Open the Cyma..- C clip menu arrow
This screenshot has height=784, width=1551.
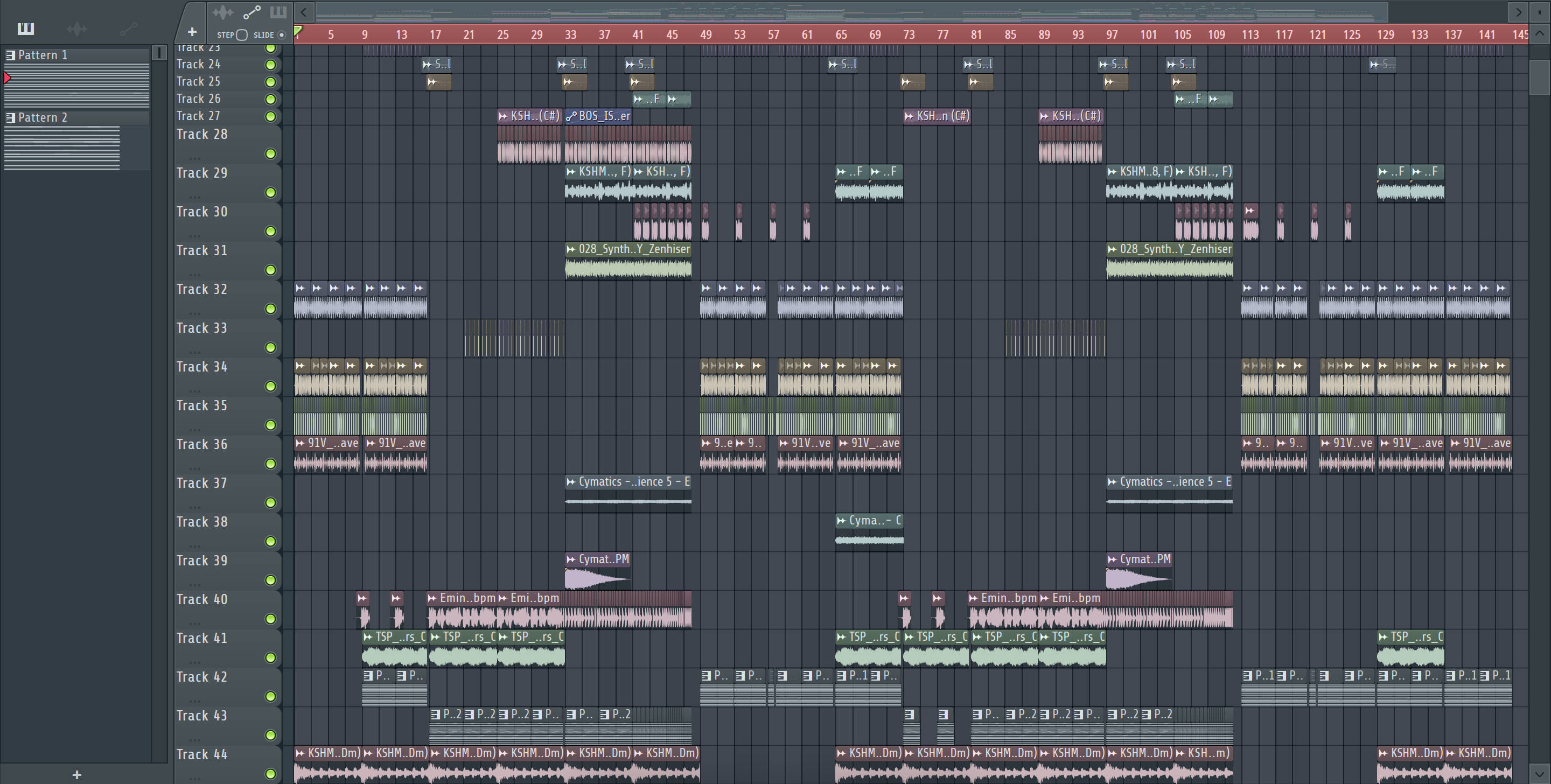tap(841, 521)
